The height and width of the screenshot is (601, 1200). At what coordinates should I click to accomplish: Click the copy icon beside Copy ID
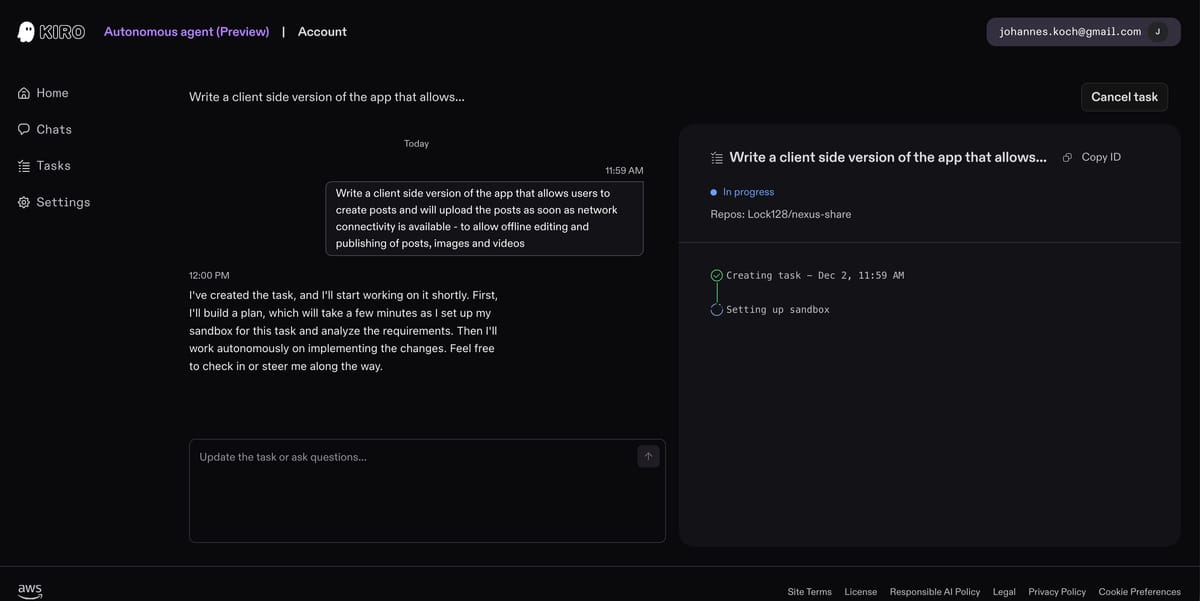click(x=1067, y=158)
